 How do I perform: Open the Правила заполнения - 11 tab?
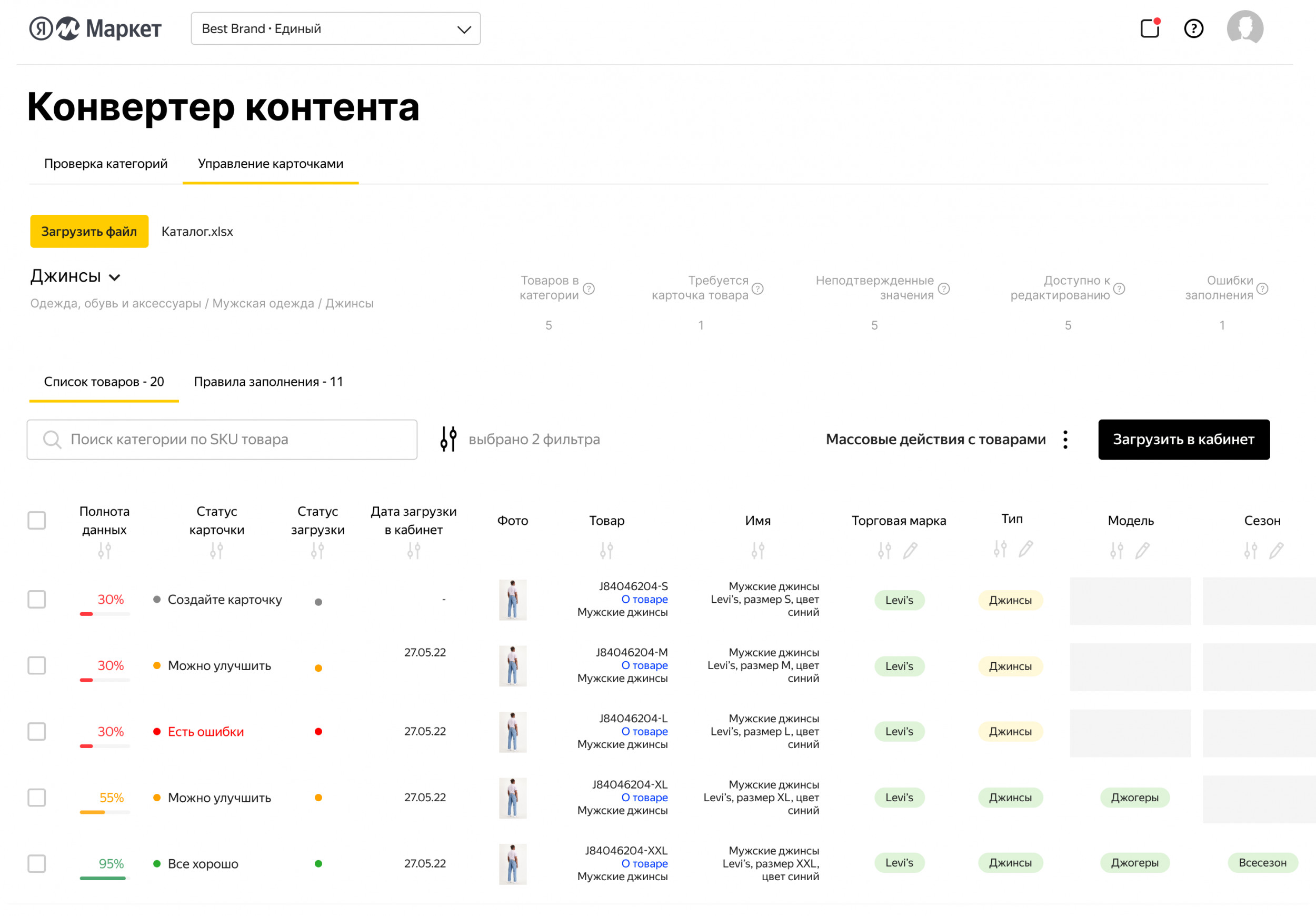[x=268, y=382]
